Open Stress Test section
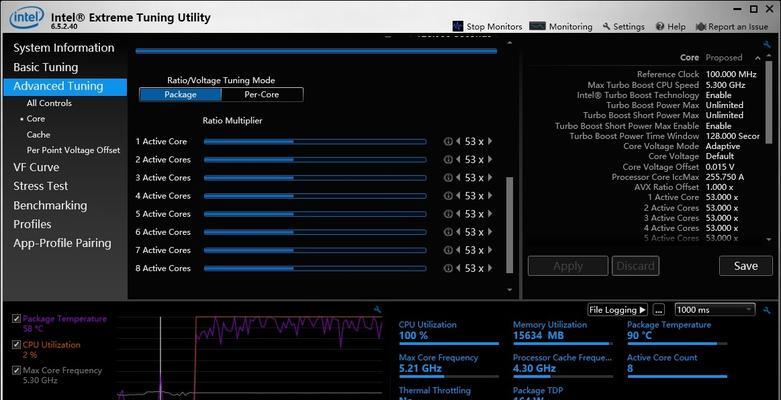781x400 pixels. tap(41, 186)
